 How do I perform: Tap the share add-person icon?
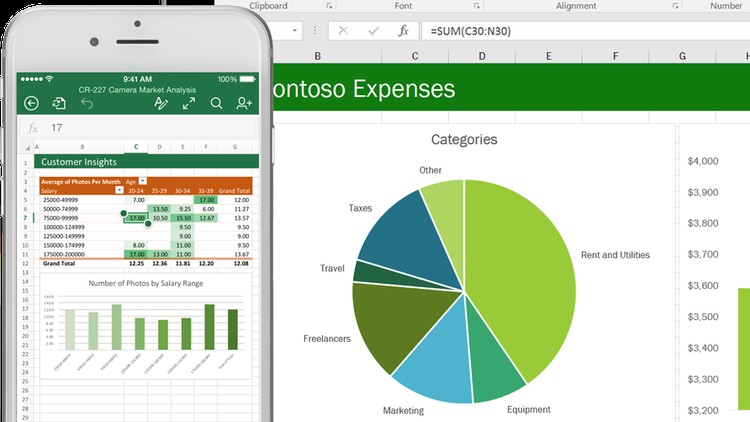[x=244, y=103]
